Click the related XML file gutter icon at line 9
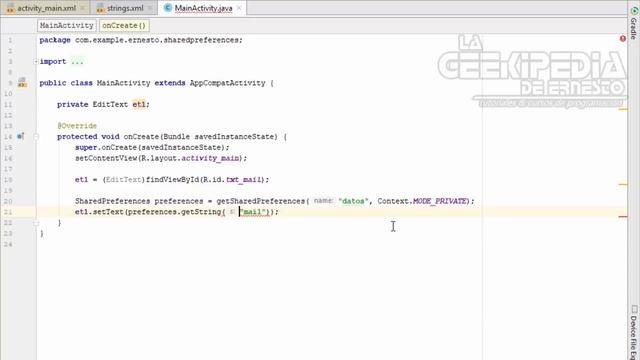640x360 pixels. pos(22,82)
